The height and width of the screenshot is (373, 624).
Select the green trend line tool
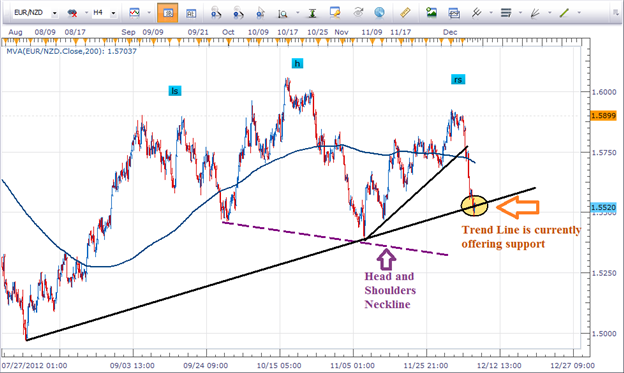(564, 13)
